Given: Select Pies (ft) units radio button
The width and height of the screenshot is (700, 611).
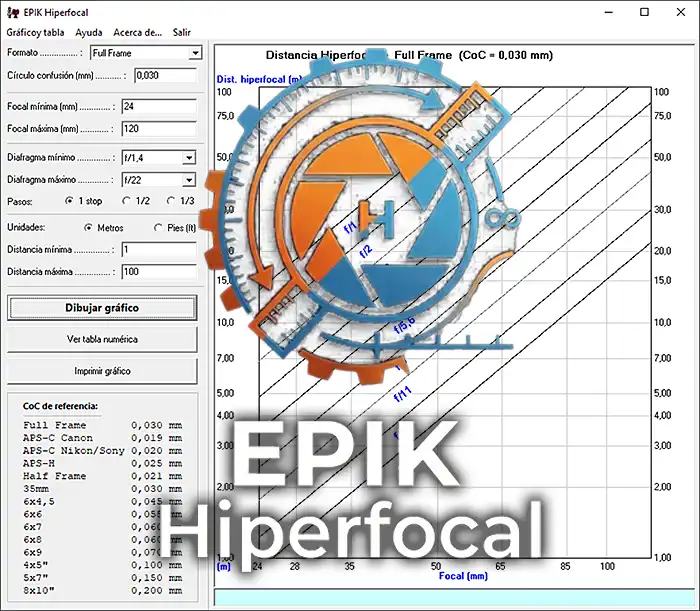Looking at the screenshot, I should [x=158, y=228].
